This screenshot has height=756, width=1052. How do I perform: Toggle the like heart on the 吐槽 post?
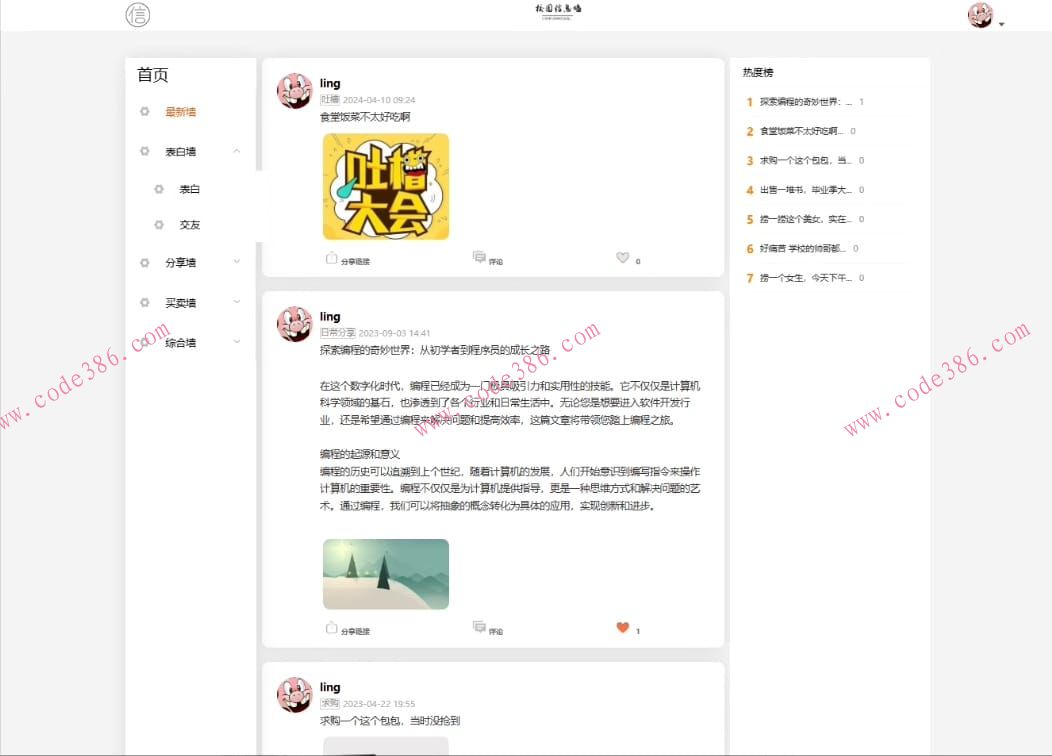point(623,258)
